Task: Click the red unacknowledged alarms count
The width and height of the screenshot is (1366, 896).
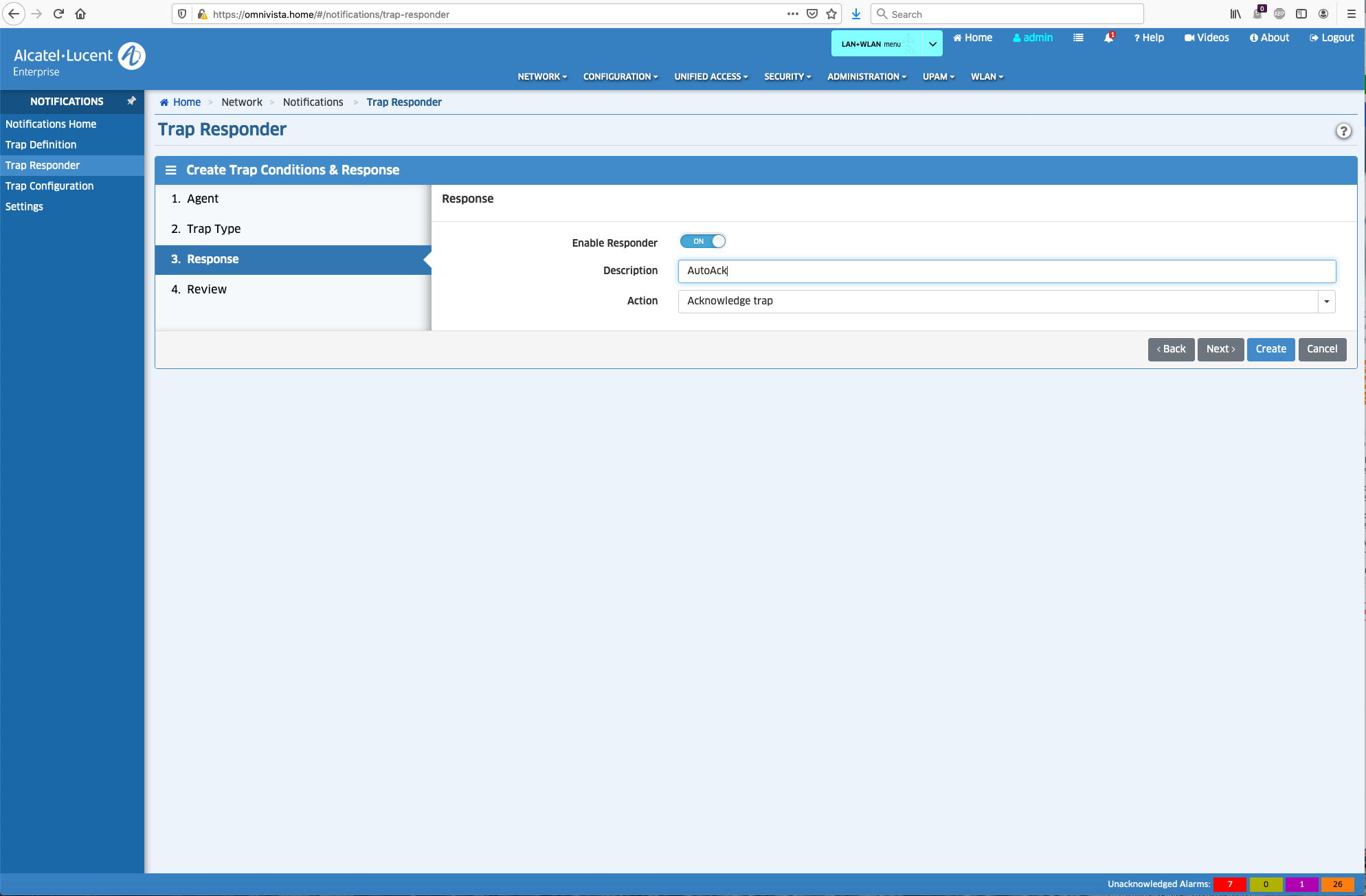Action: tap(1229, 884)
